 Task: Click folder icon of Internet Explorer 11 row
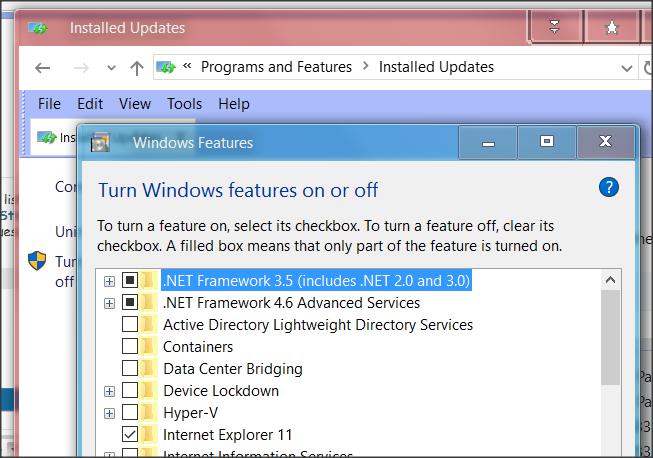tap(148, 435)
